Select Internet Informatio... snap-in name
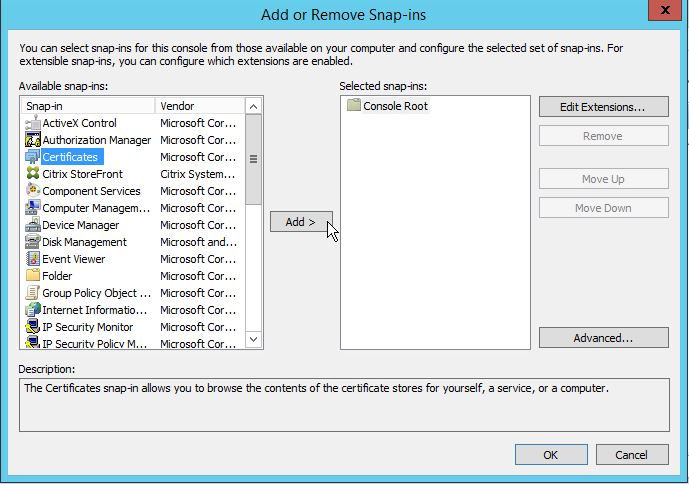Image resolution: width=689 pixels, height=484 pixels. point(94,310)
